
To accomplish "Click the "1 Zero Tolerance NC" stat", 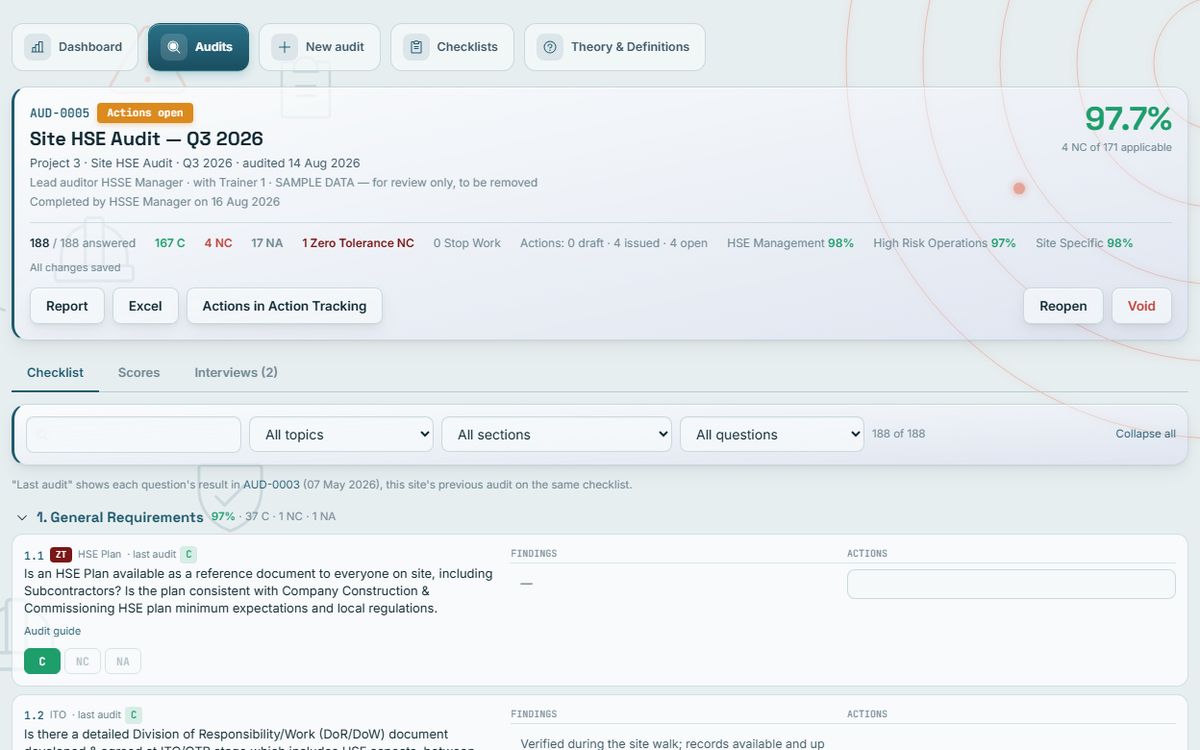I will pyautogui.click(x=358, y=243).
